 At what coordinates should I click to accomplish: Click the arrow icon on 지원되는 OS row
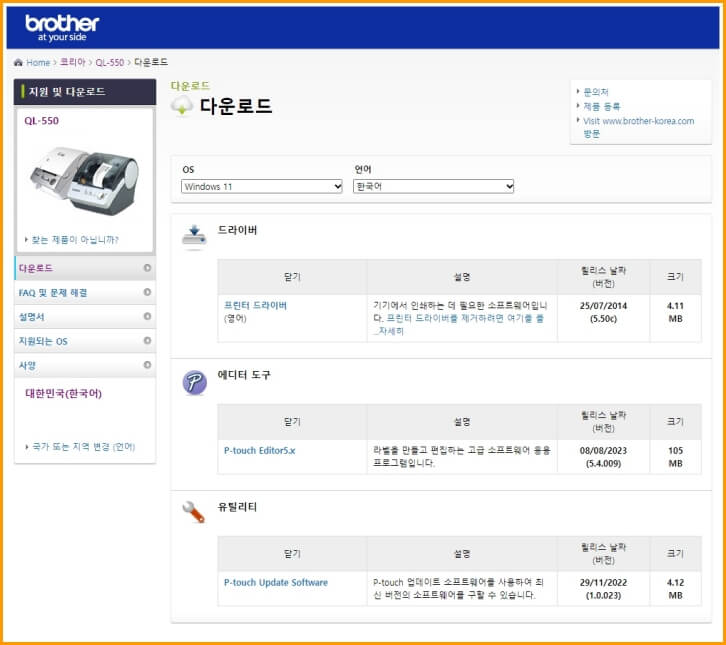(x=147, y=341)
